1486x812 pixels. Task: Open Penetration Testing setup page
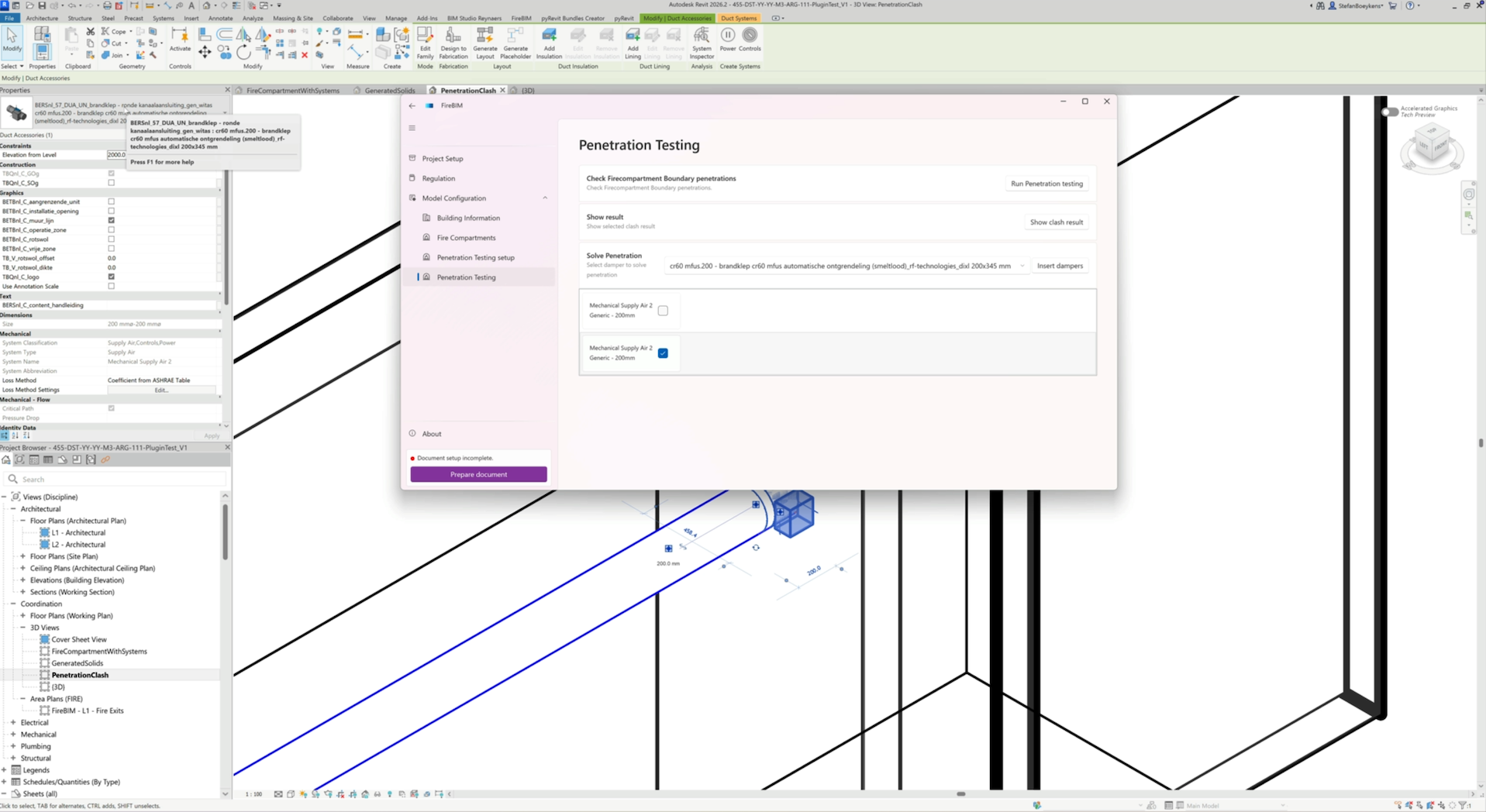point(475,257)
